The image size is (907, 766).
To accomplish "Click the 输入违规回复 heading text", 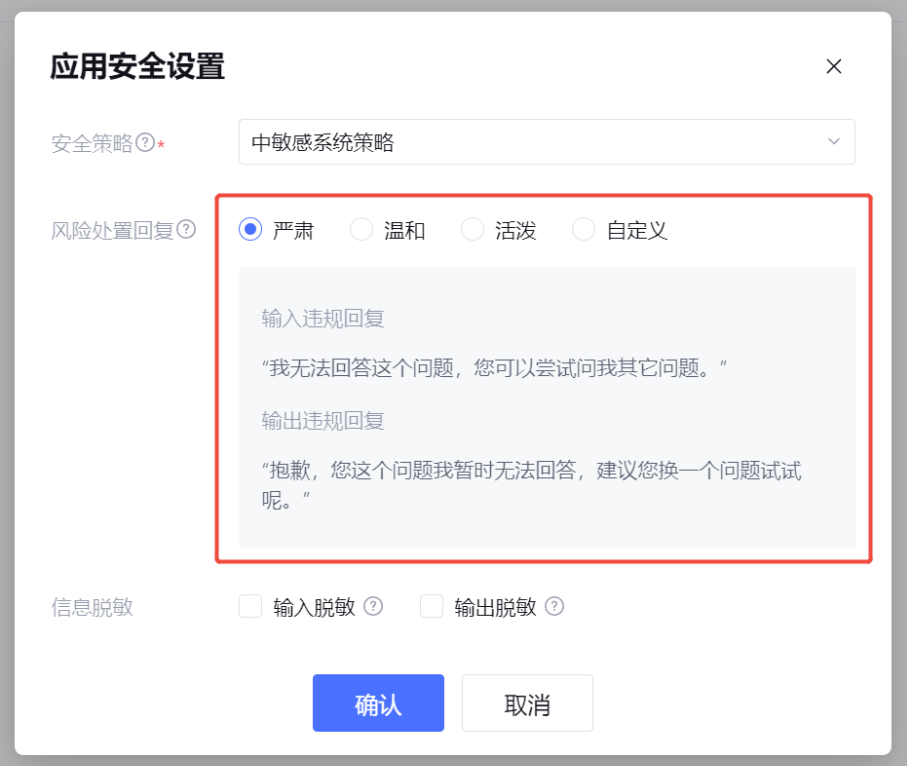I will 323,319.
